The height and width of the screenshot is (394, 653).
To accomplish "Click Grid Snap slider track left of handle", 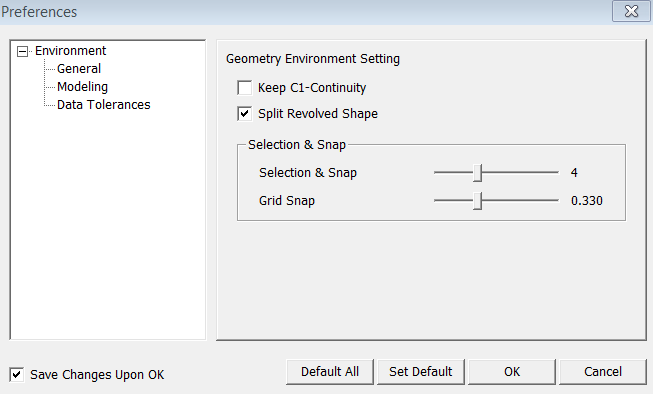I will pos(453,201).
